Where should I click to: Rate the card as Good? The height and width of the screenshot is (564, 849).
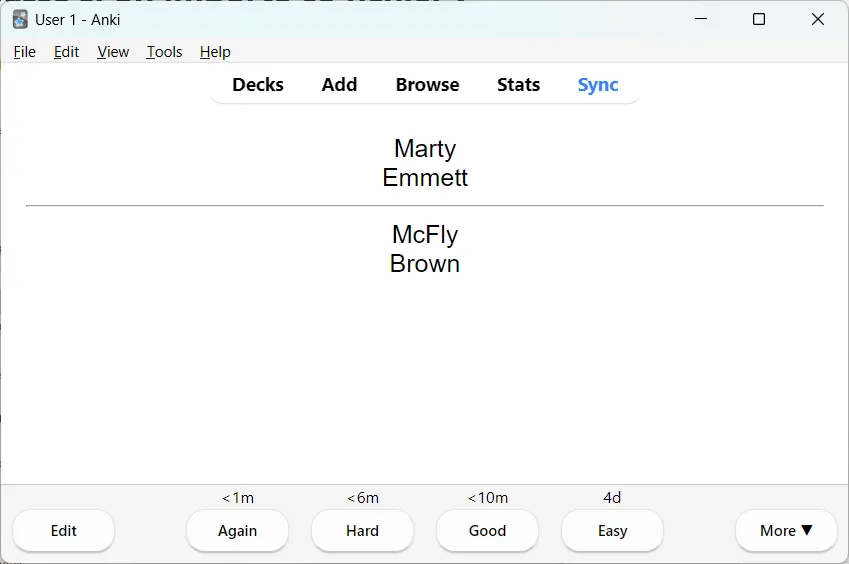487,530
